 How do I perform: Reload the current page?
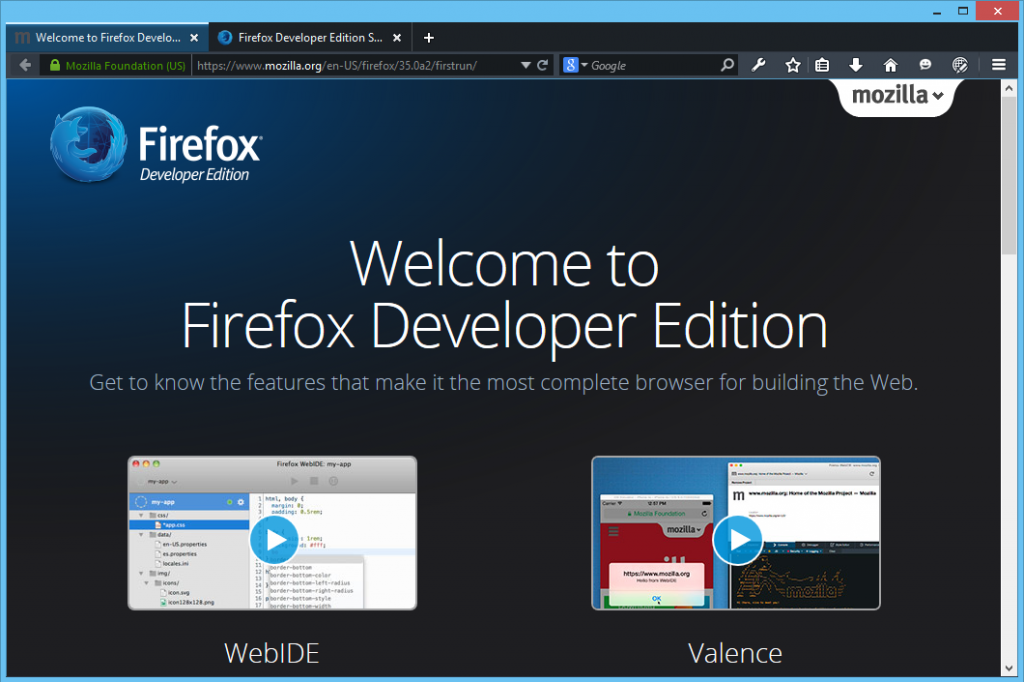pyautogui.click(x=543, y=65)
